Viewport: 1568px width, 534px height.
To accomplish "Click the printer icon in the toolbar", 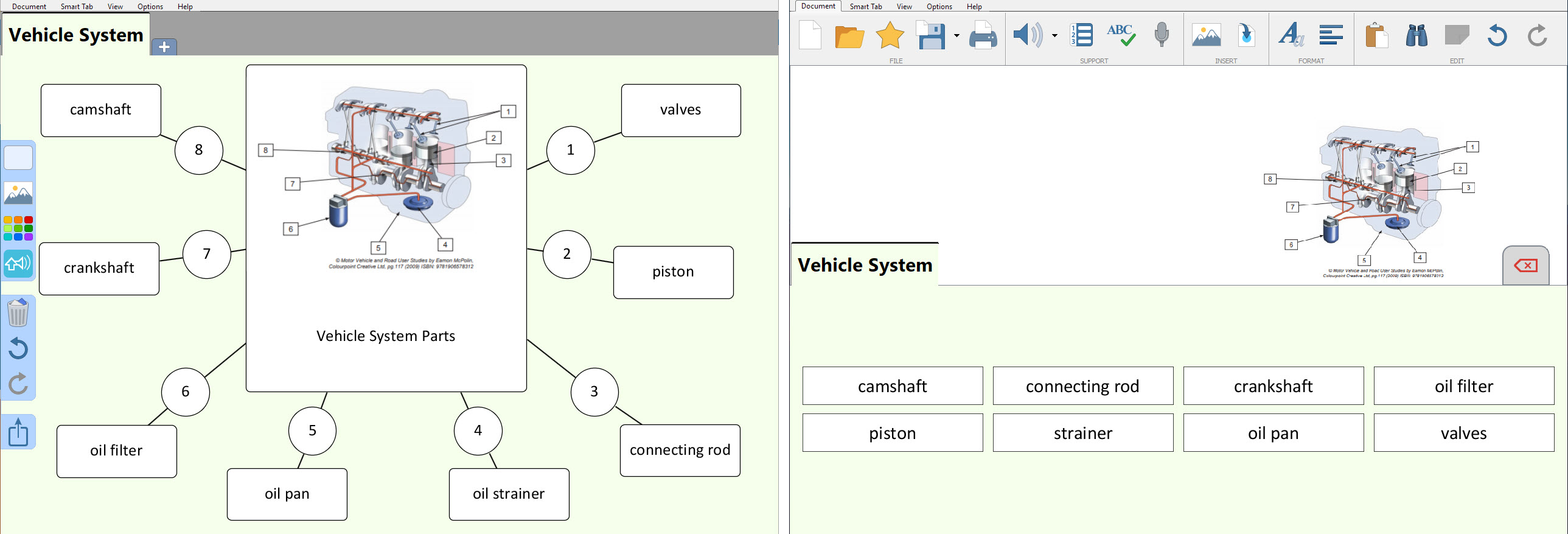I will tap(983, 36).
